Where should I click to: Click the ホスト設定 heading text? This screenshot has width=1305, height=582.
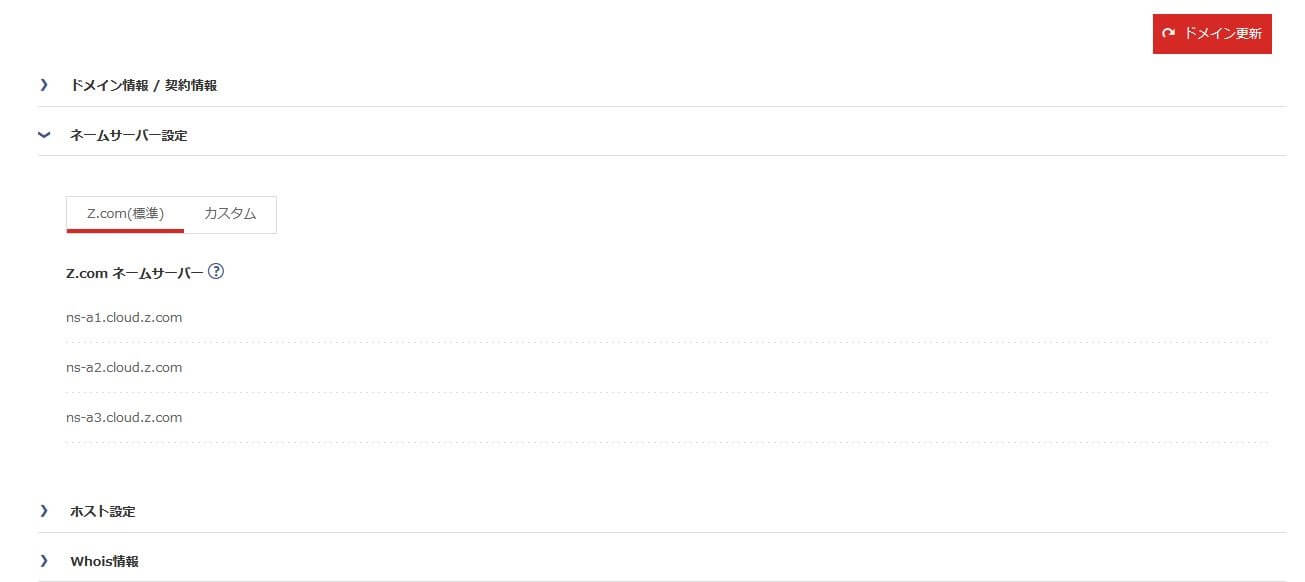pos(103,512)
